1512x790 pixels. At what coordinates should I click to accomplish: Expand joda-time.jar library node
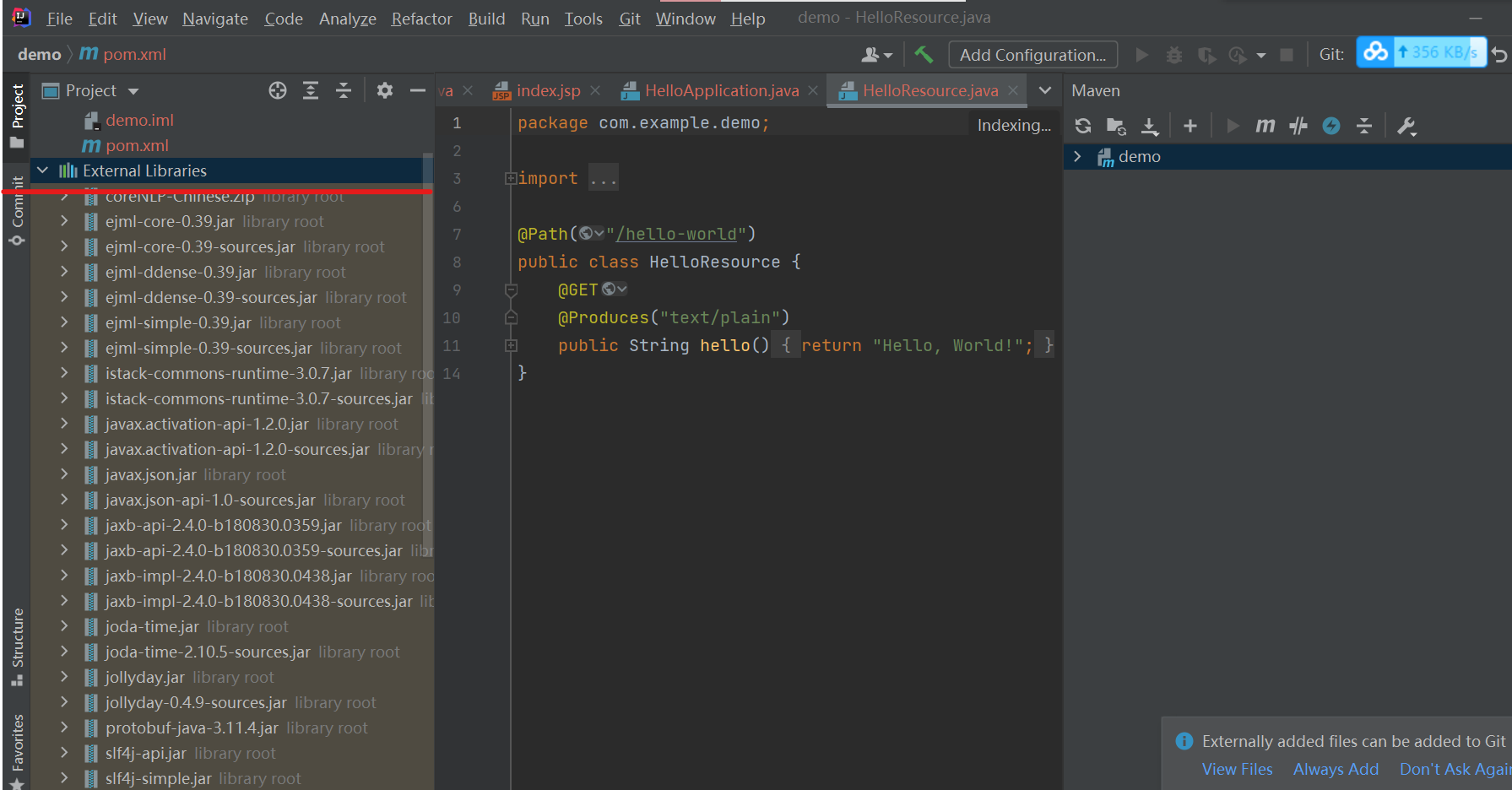(x=64, y=626)
